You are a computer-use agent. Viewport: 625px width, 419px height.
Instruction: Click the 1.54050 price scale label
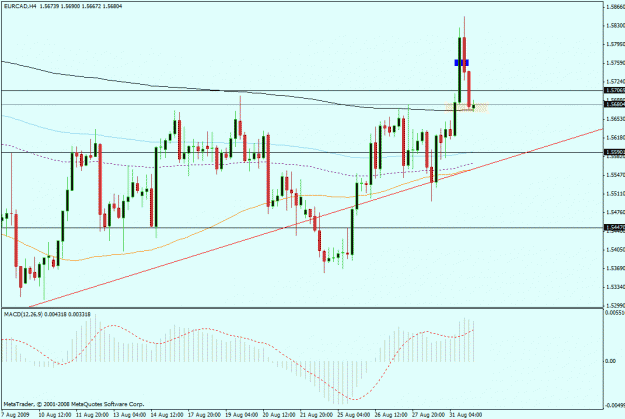(615, 250)
